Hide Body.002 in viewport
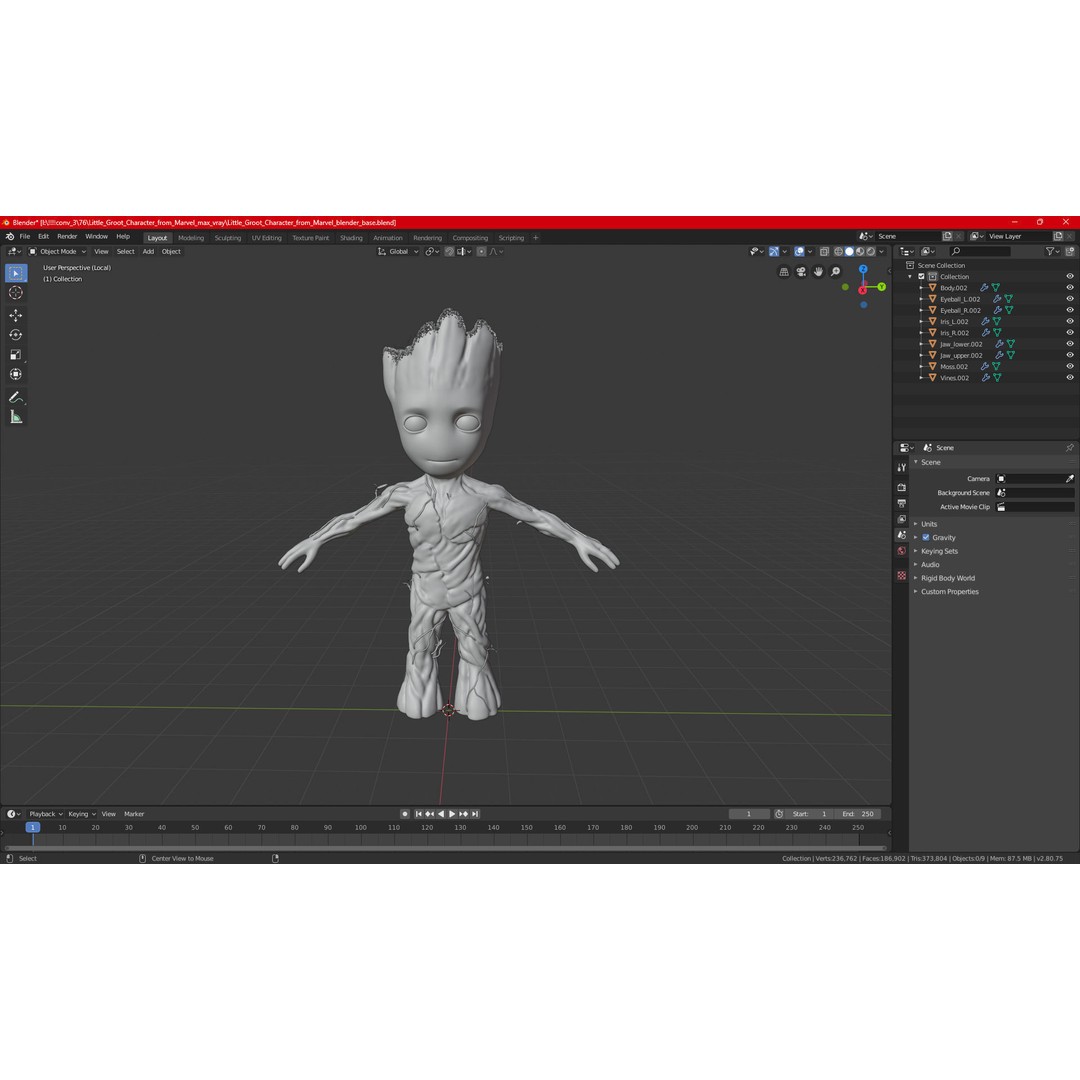The image size is (1080, 1080). point(1070,288)
